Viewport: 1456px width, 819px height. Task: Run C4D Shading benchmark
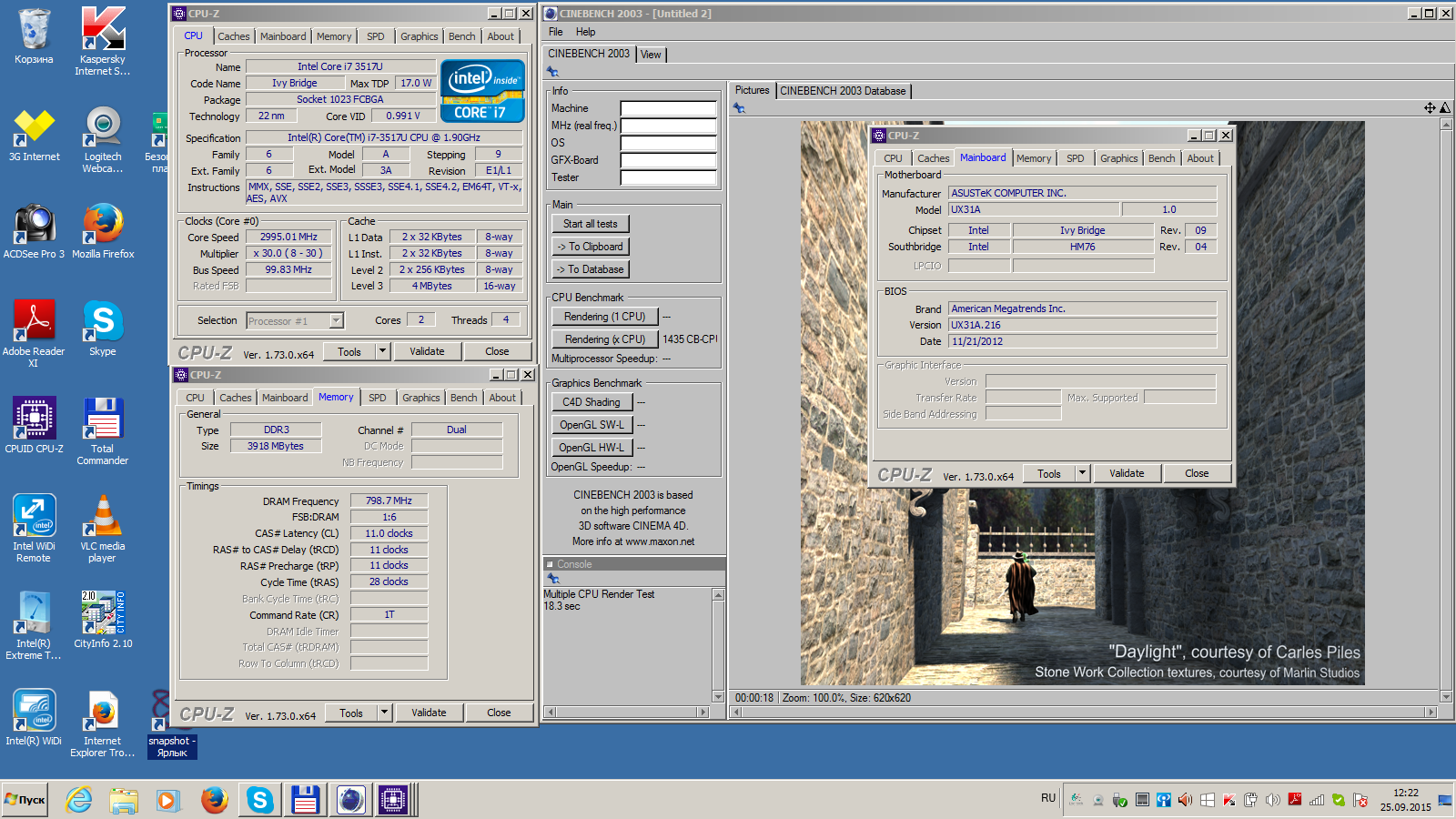point(591,402)
